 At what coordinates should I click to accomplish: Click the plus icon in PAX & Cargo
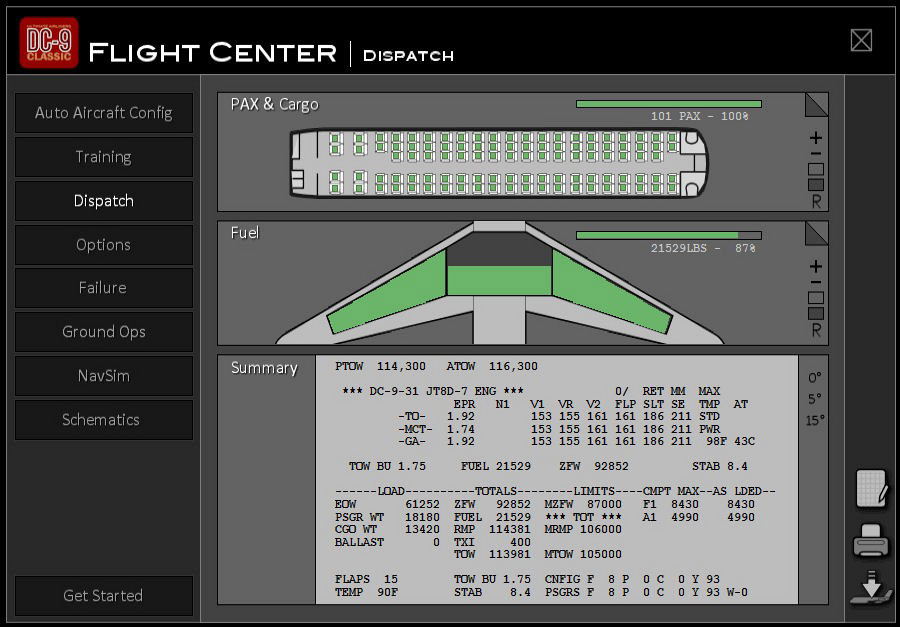816,138
